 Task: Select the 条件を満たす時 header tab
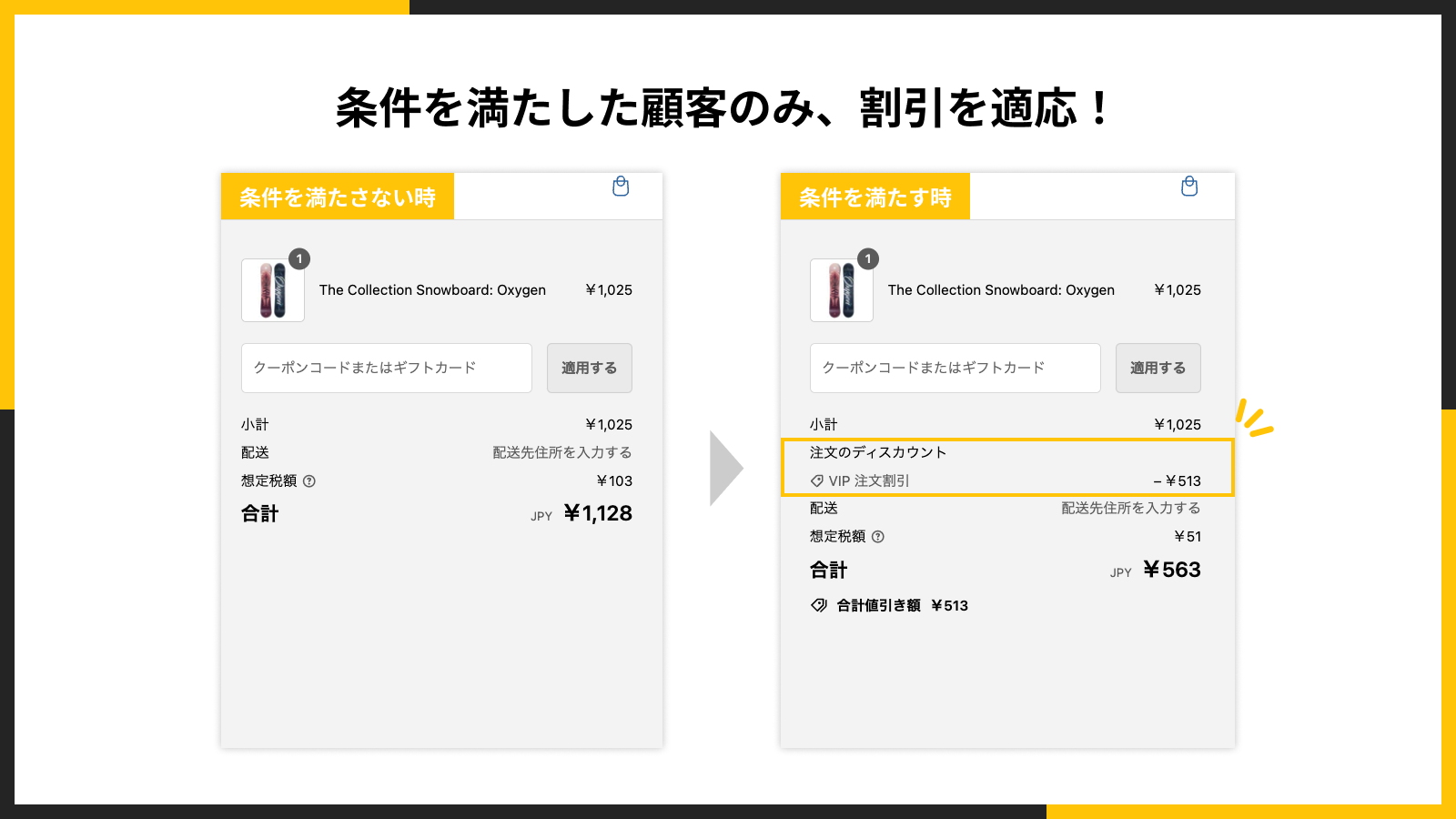876,196
